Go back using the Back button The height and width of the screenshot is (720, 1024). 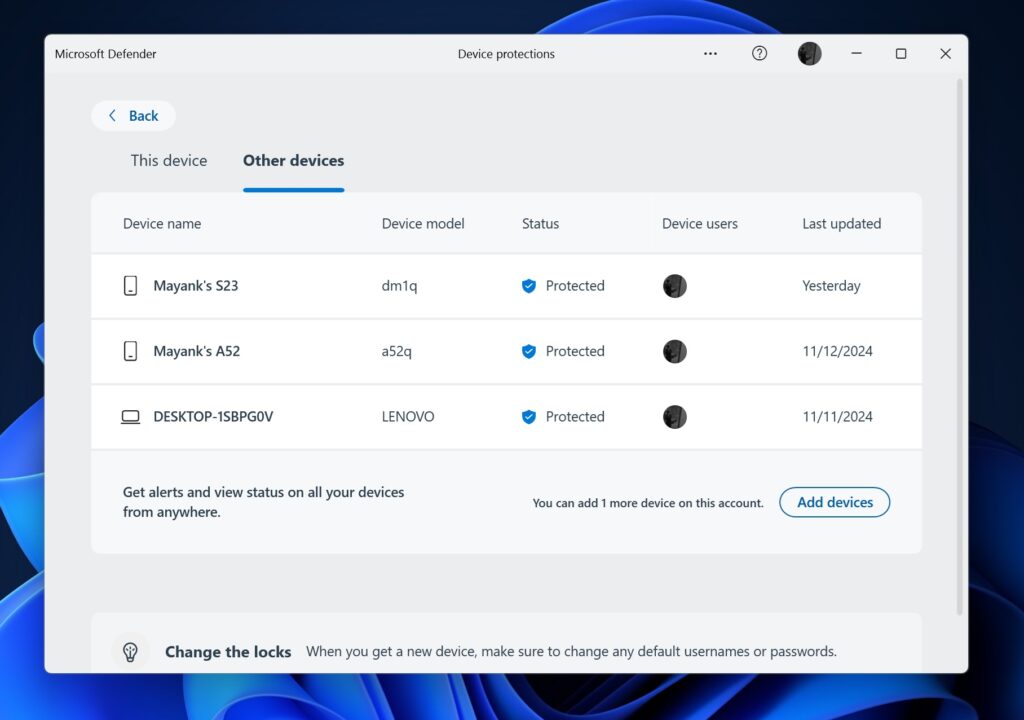pyautogui.click(x=133, y=116)
